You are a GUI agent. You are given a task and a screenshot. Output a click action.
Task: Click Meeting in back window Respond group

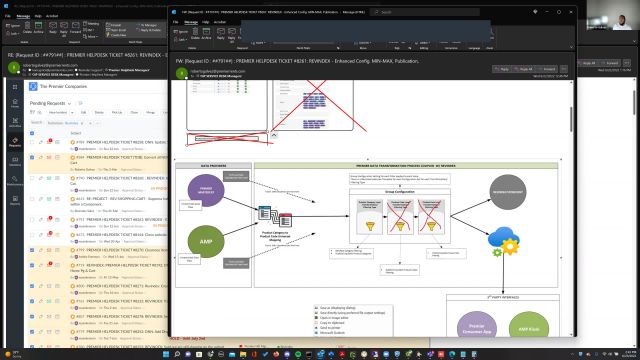point(91,24)
